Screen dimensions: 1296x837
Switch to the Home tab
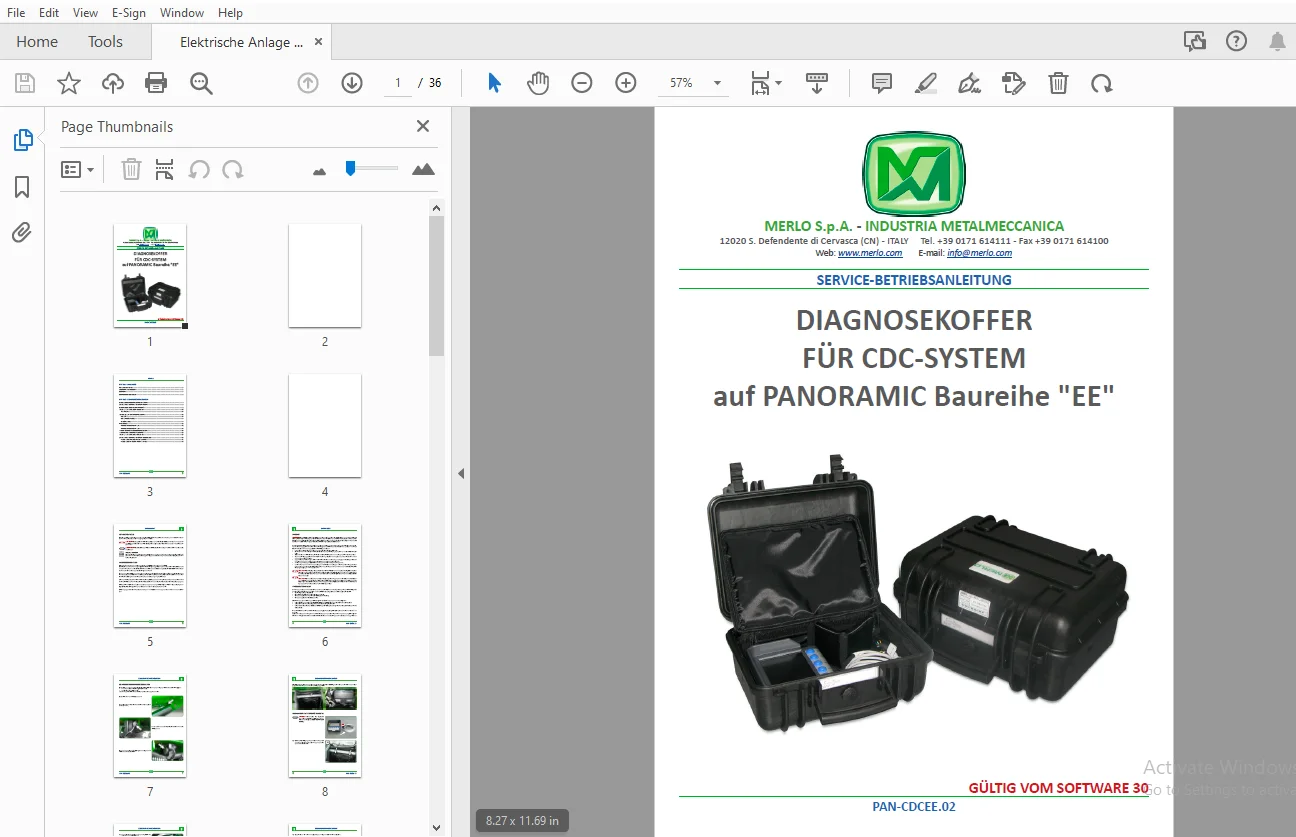[37, 42]
